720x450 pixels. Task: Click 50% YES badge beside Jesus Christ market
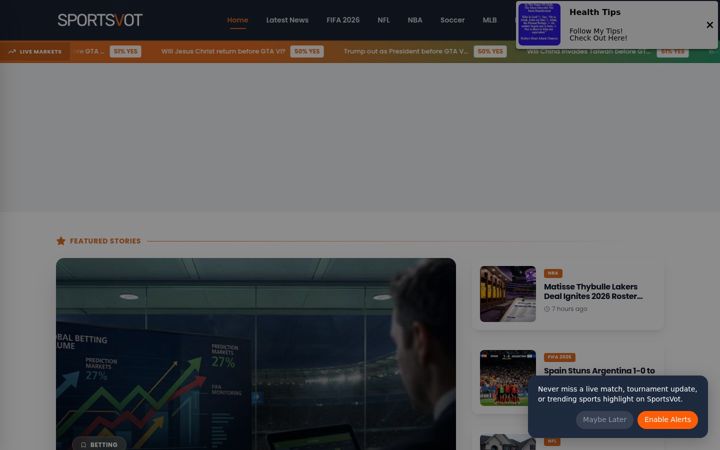(x=307, y=51)
